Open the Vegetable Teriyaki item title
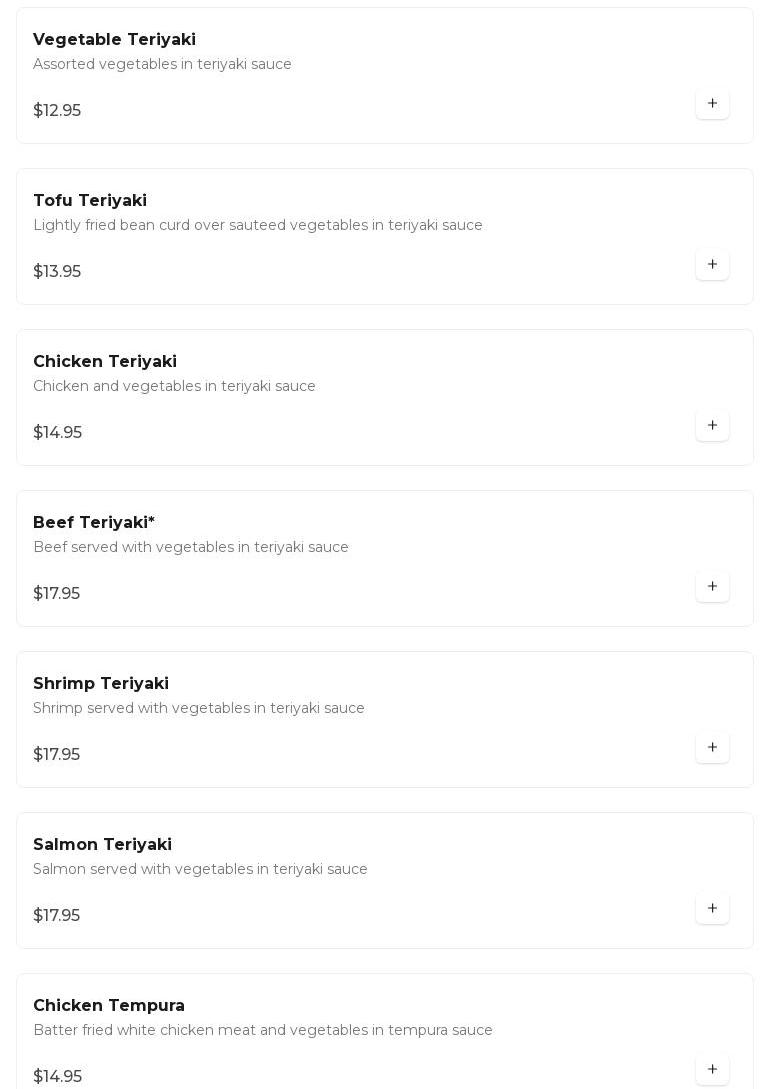 [114, 40]
